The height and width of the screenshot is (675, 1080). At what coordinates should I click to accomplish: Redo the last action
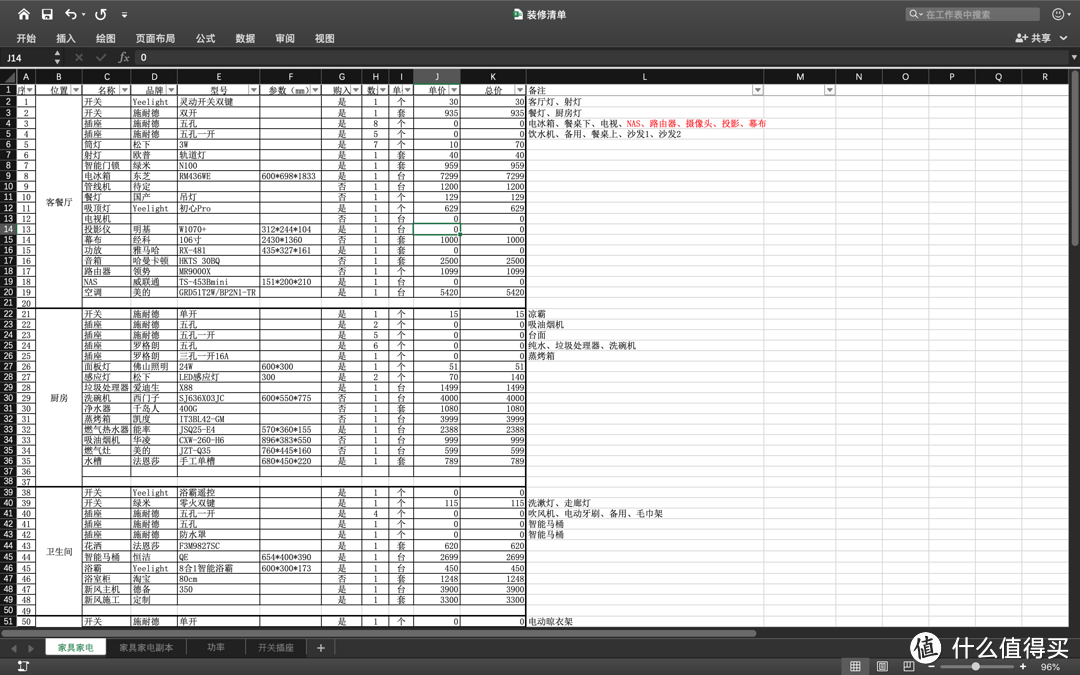click(101, 14)
